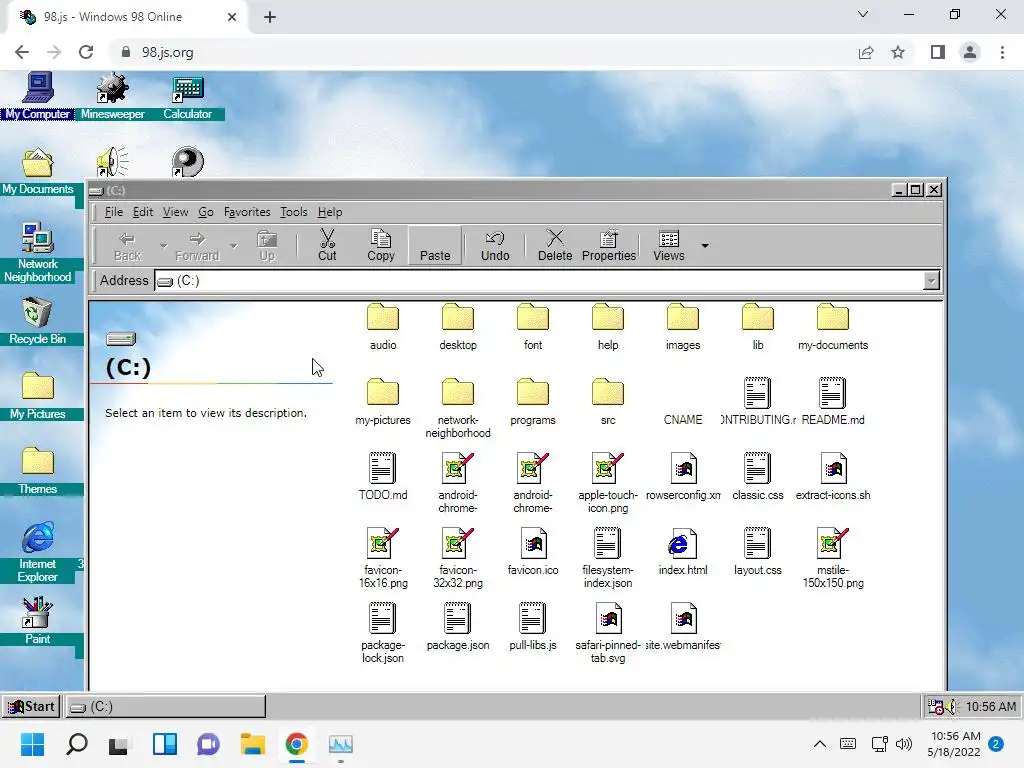Select favicon-16x16.png file
The image size is (1024, 768).
pos(383,558)
